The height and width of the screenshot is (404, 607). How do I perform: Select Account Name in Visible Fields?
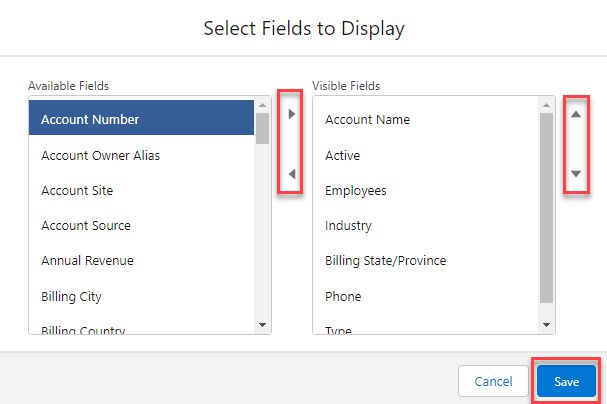tap(426, 120)
